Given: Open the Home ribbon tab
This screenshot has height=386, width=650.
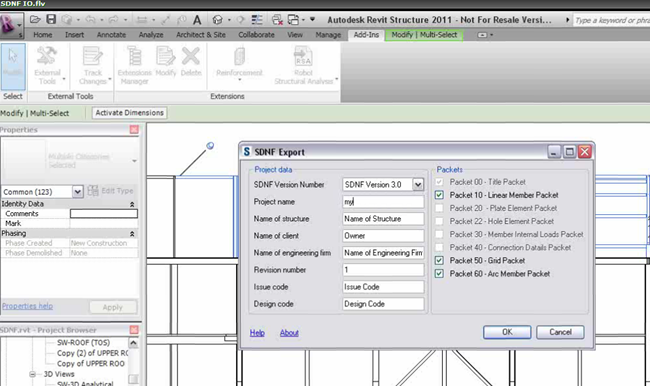Looking at the screenshot, I should click(43, 35).
